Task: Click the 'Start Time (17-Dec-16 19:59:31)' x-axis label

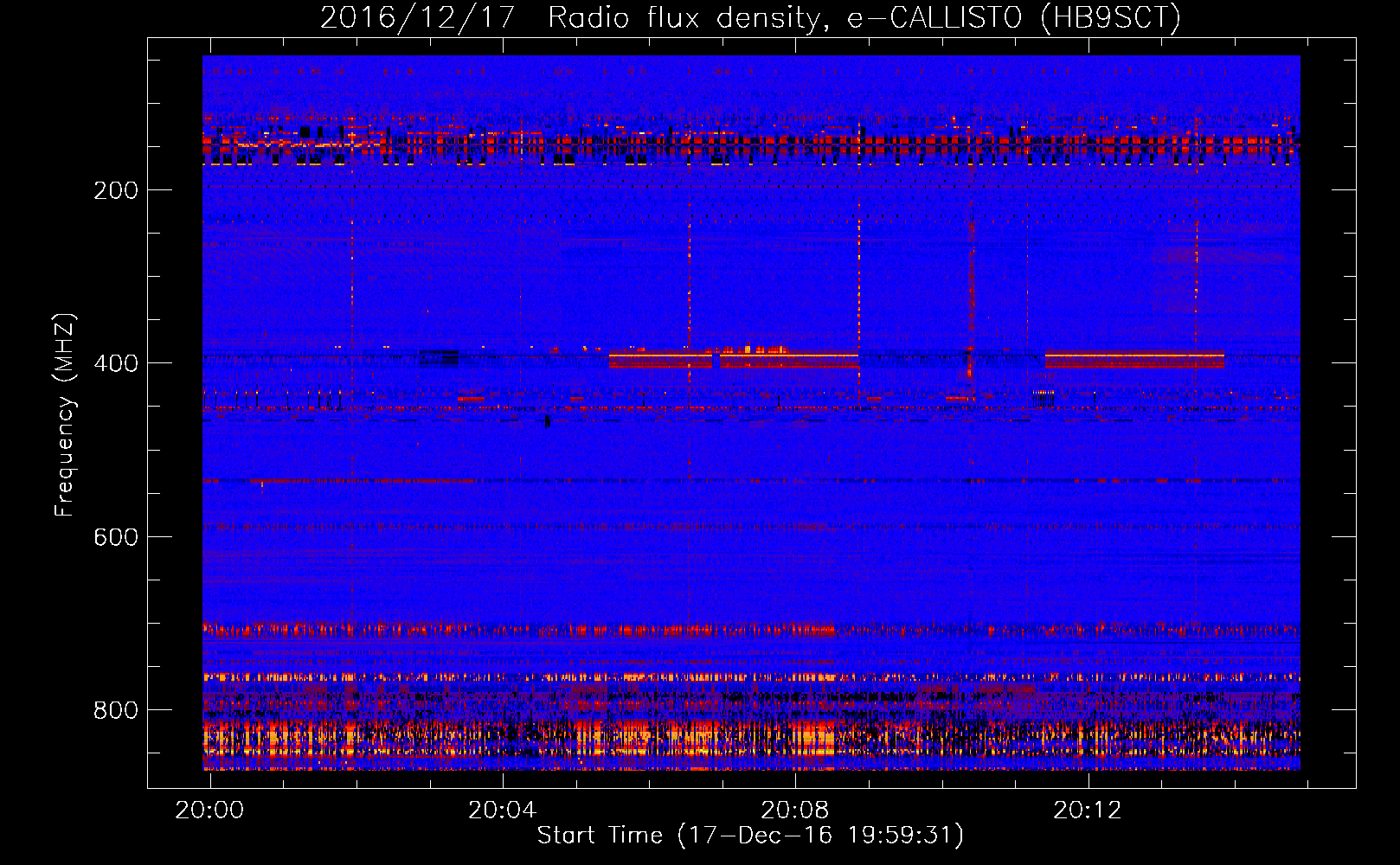Action: coord(750,836)
